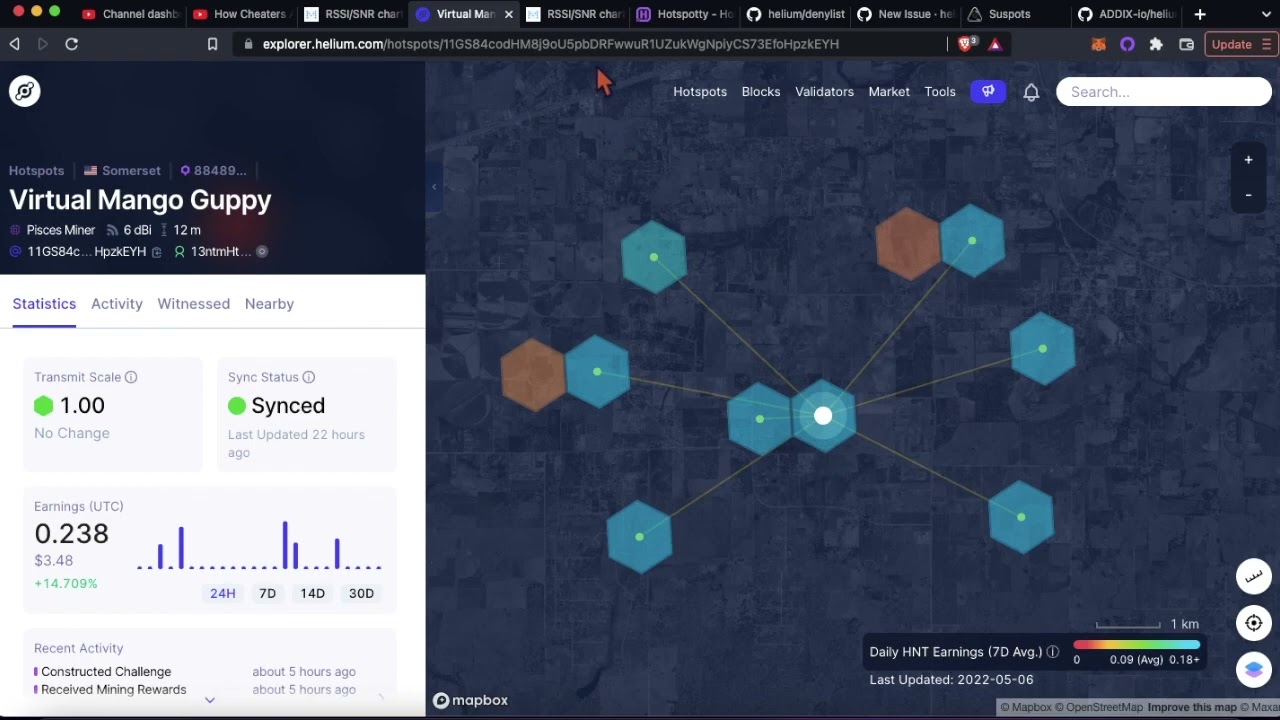Open the map layers selector
The width and height of the screenshot is (1280, 720).
tap(1254, 669)
